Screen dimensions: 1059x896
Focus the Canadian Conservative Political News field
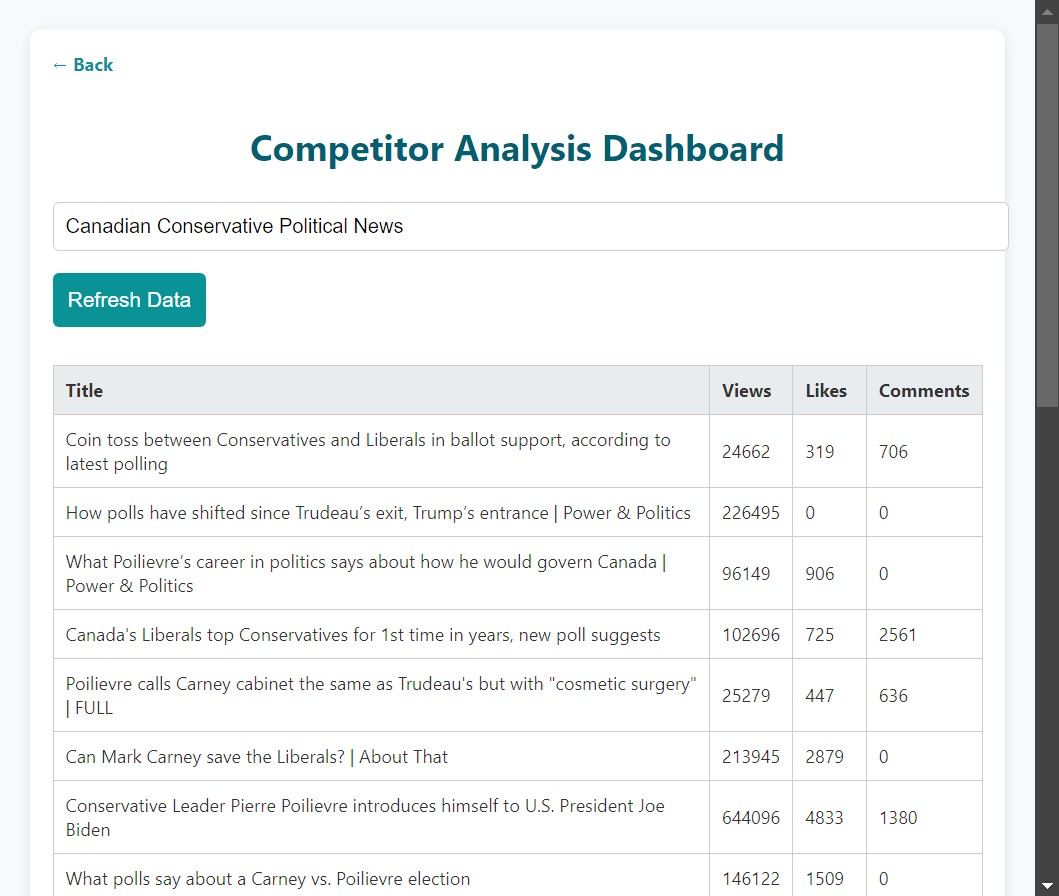[530, 226]
